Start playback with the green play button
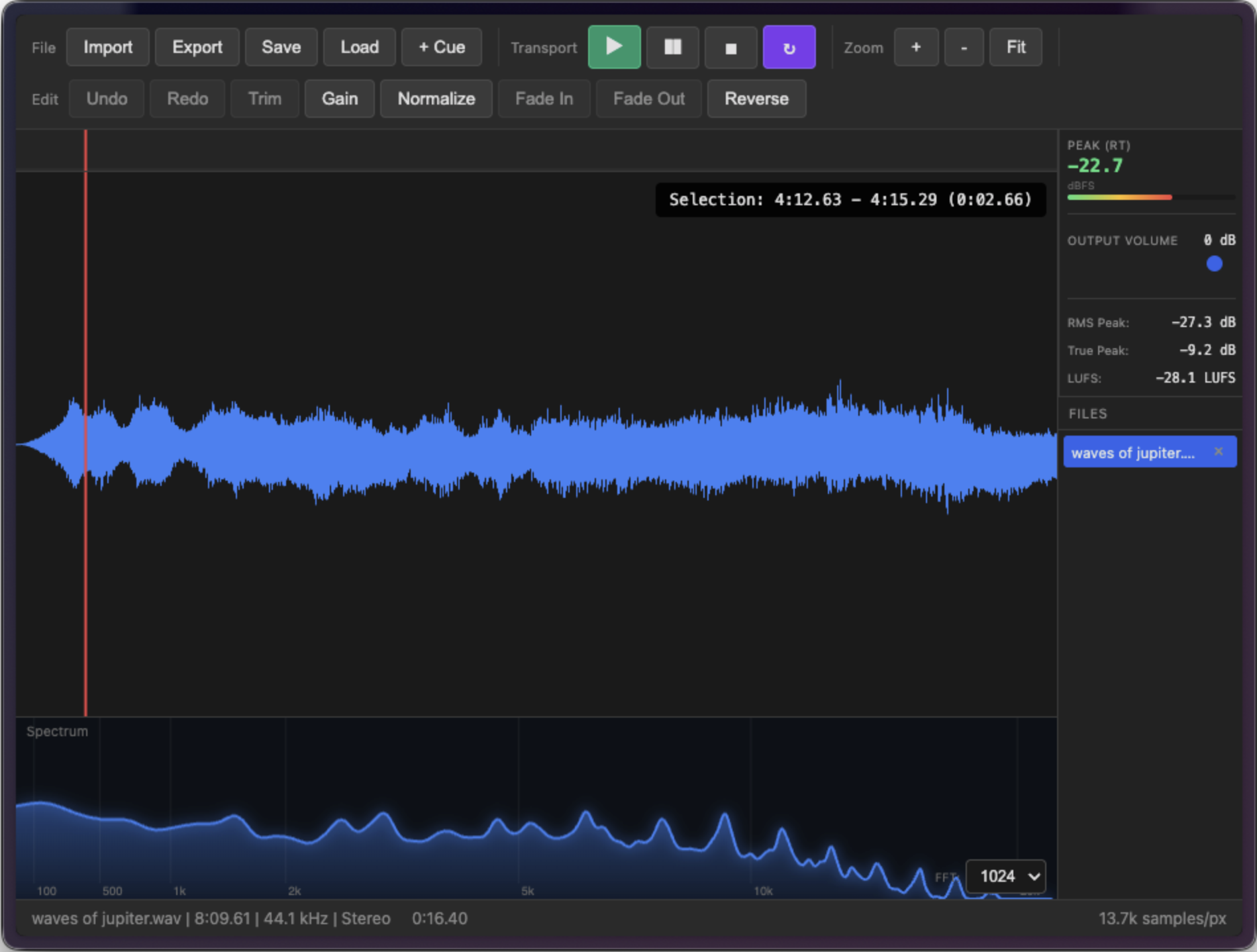 [614, 47]
